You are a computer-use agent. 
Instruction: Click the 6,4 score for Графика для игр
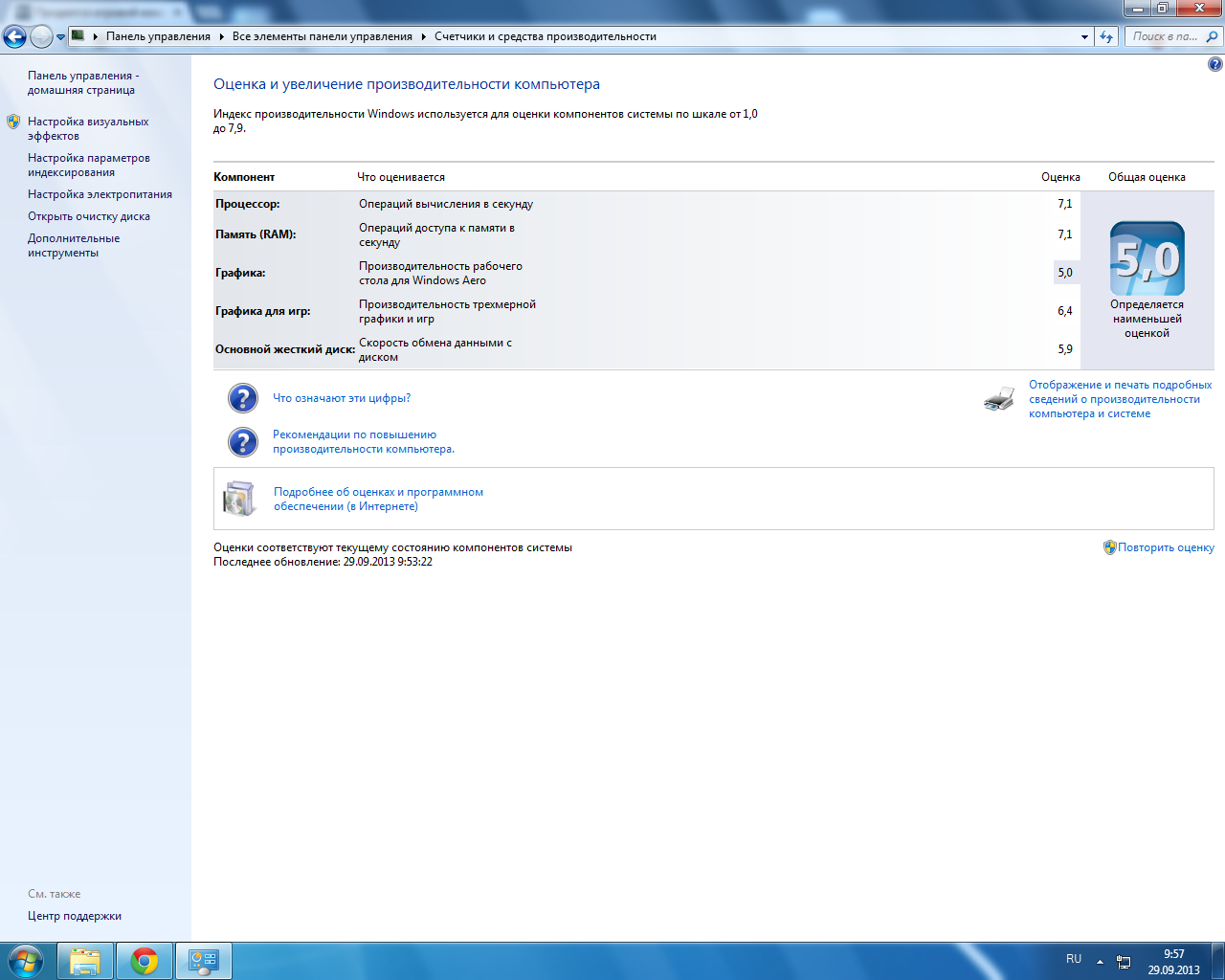(1064, 311)
